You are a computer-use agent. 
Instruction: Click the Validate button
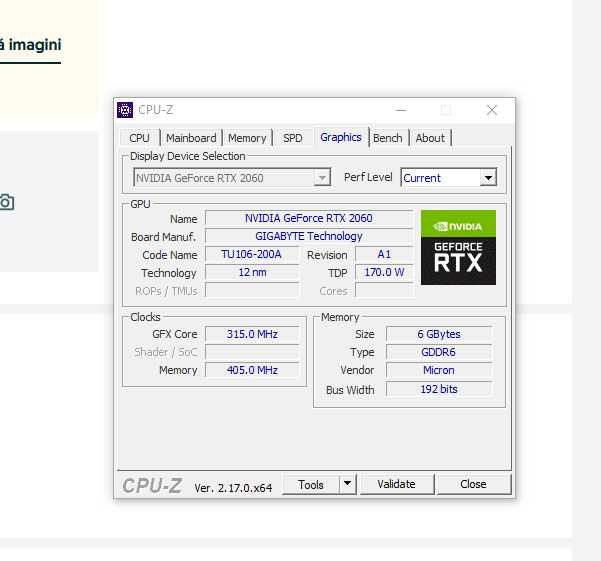pos(396,484)
